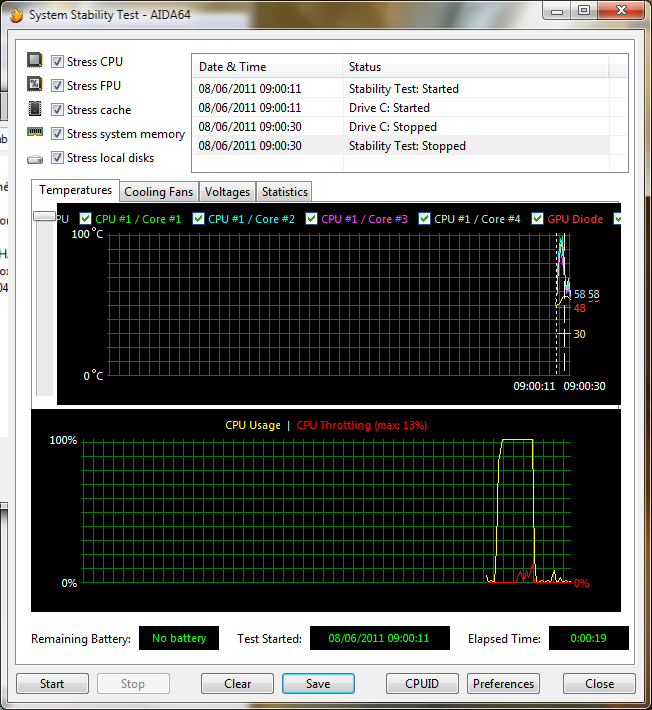Viewport: 652px width, 710px height.
Task: Click the 'No battery' status field
Action: point(179,638)
